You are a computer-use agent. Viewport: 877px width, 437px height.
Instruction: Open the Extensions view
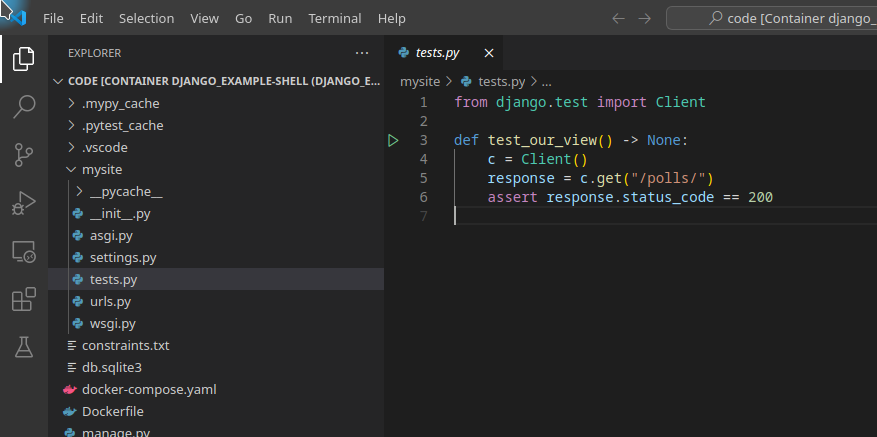coord(23,299)
